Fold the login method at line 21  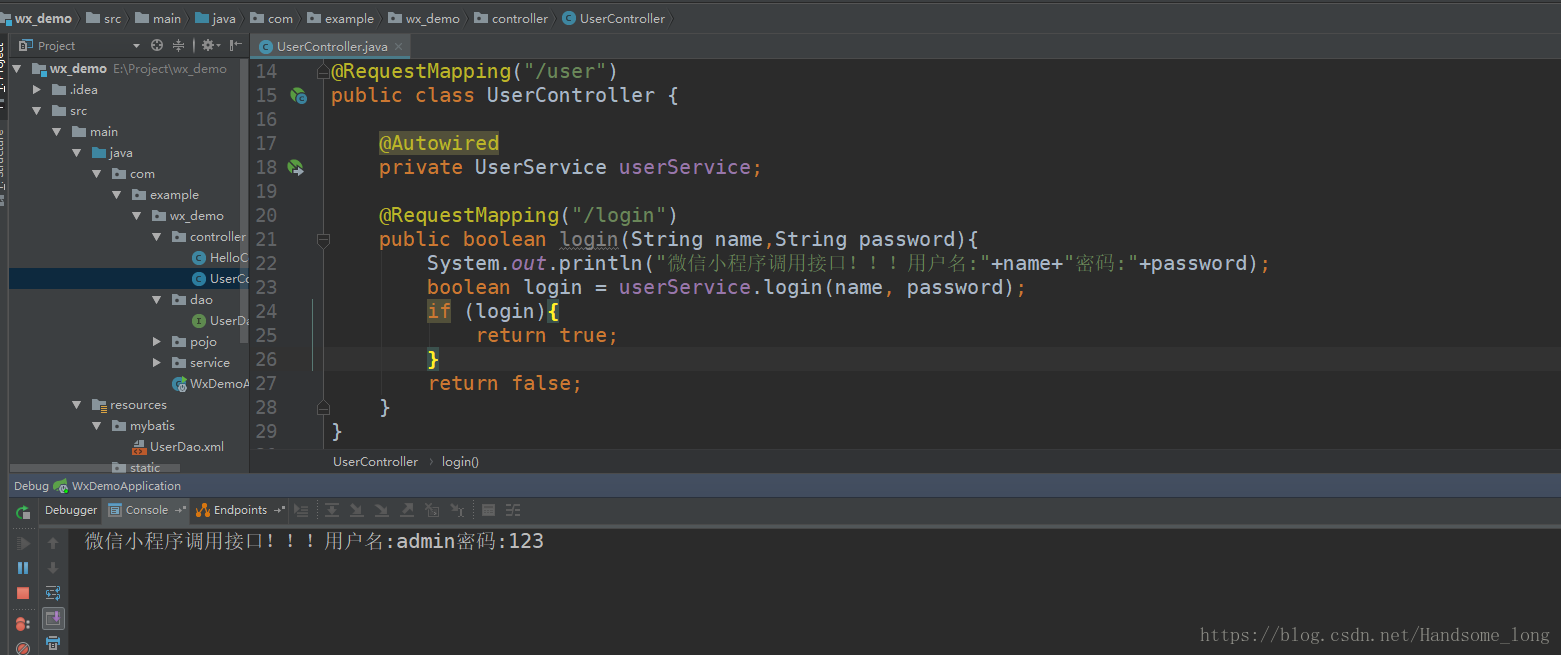pos(323,240)
